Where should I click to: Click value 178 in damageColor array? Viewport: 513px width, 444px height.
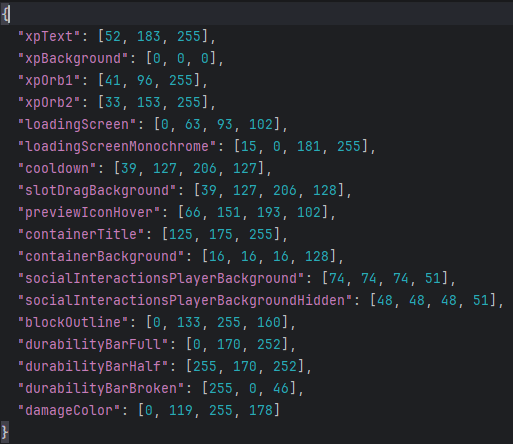point(261,410)
